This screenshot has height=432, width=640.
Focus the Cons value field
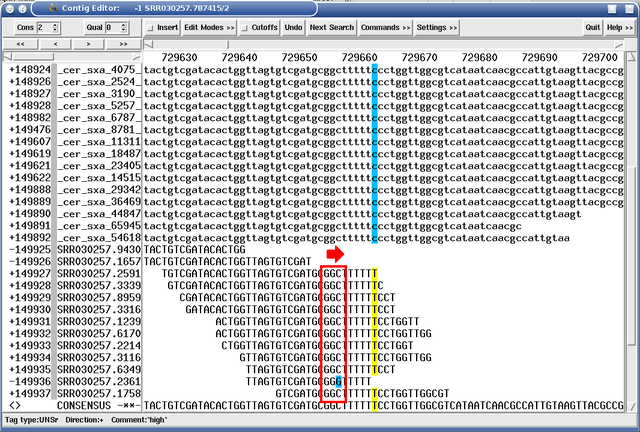click(44, 28)
